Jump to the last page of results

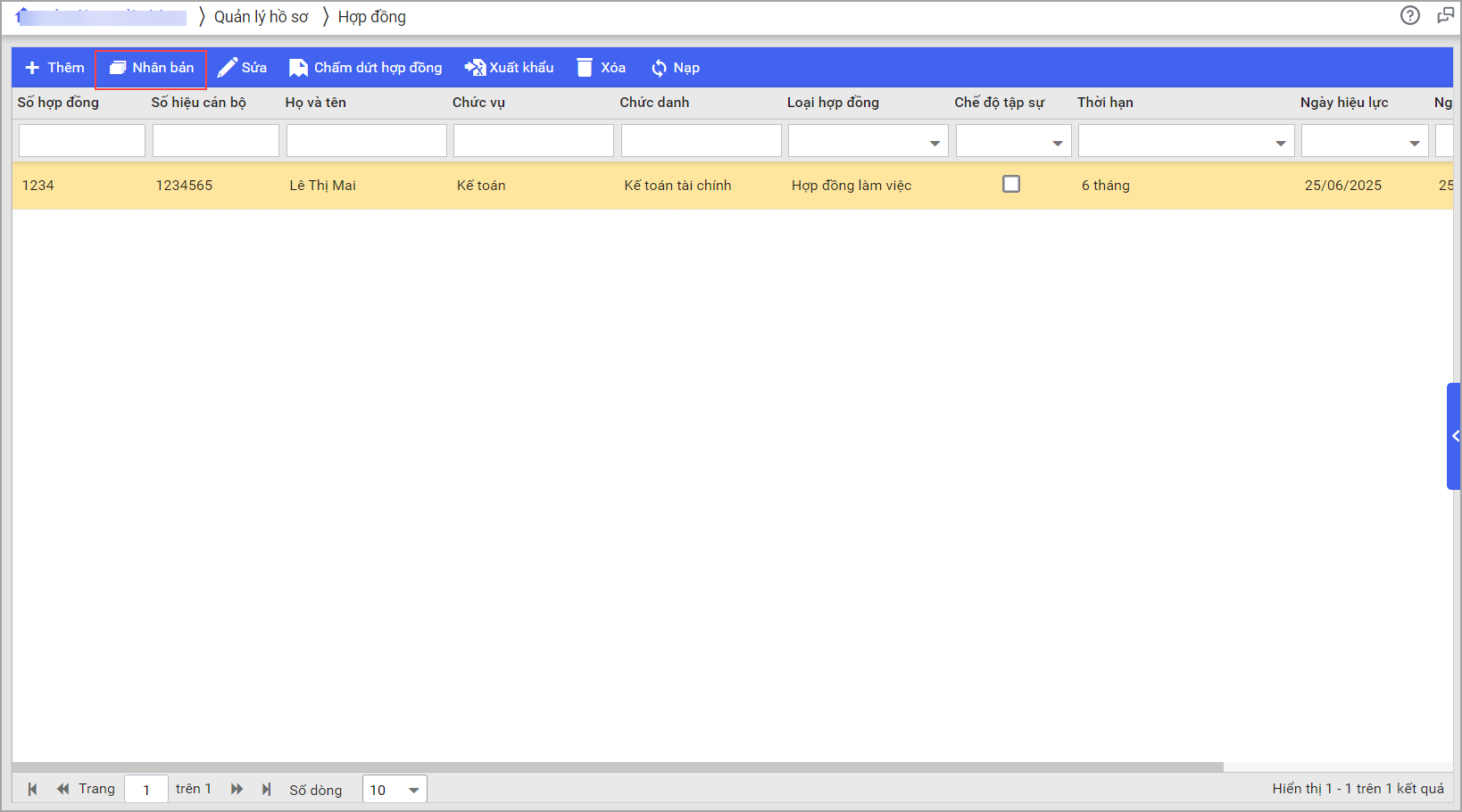[x=266, y=789]
